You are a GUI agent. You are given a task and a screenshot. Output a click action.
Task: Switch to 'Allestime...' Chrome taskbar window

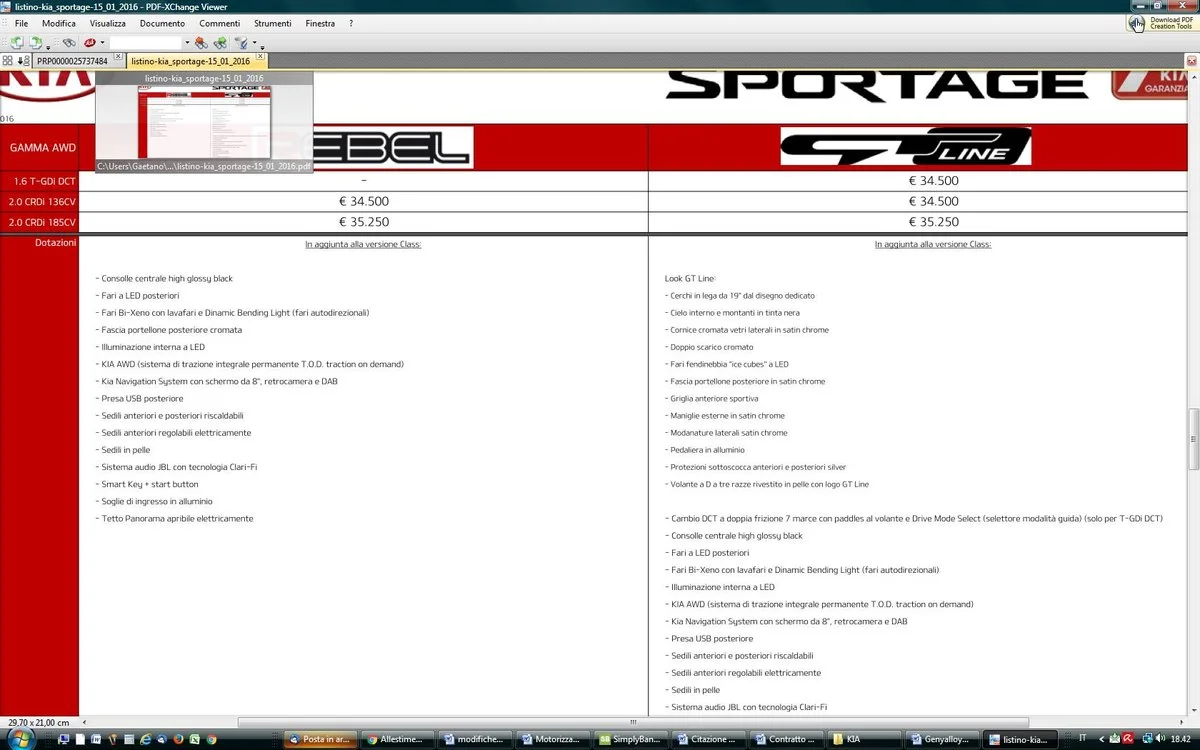pos(398,739)
